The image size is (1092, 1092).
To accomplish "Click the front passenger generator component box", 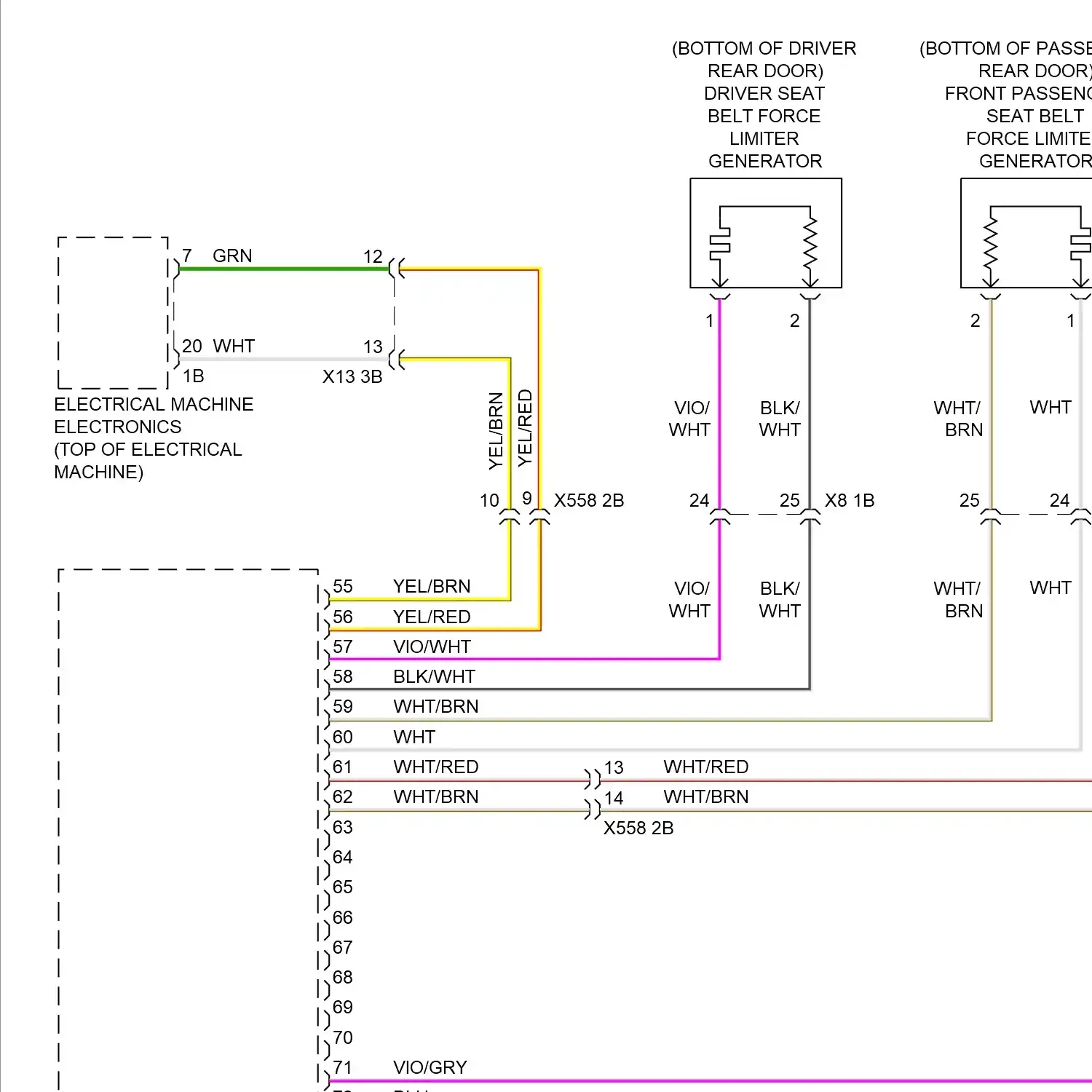I will pyautogui.click(x=1026, y=233).
